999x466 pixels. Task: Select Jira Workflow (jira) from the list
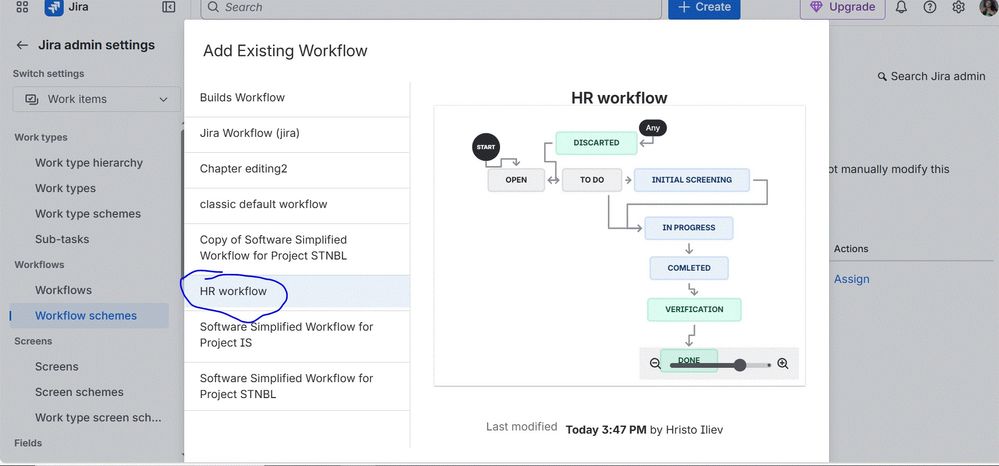click(297, 133)
